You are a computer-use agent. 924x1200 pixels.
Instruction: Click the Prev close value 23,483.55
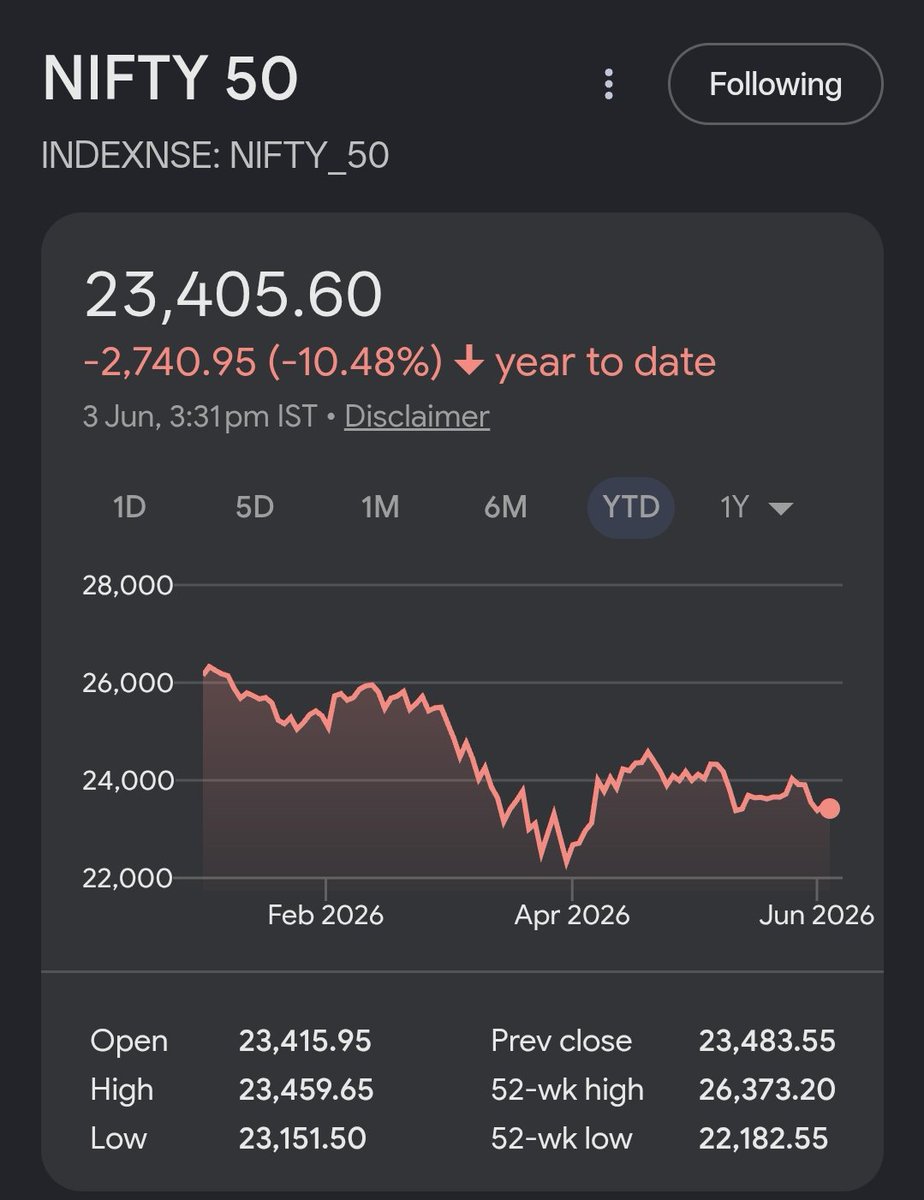(767, 1041)
